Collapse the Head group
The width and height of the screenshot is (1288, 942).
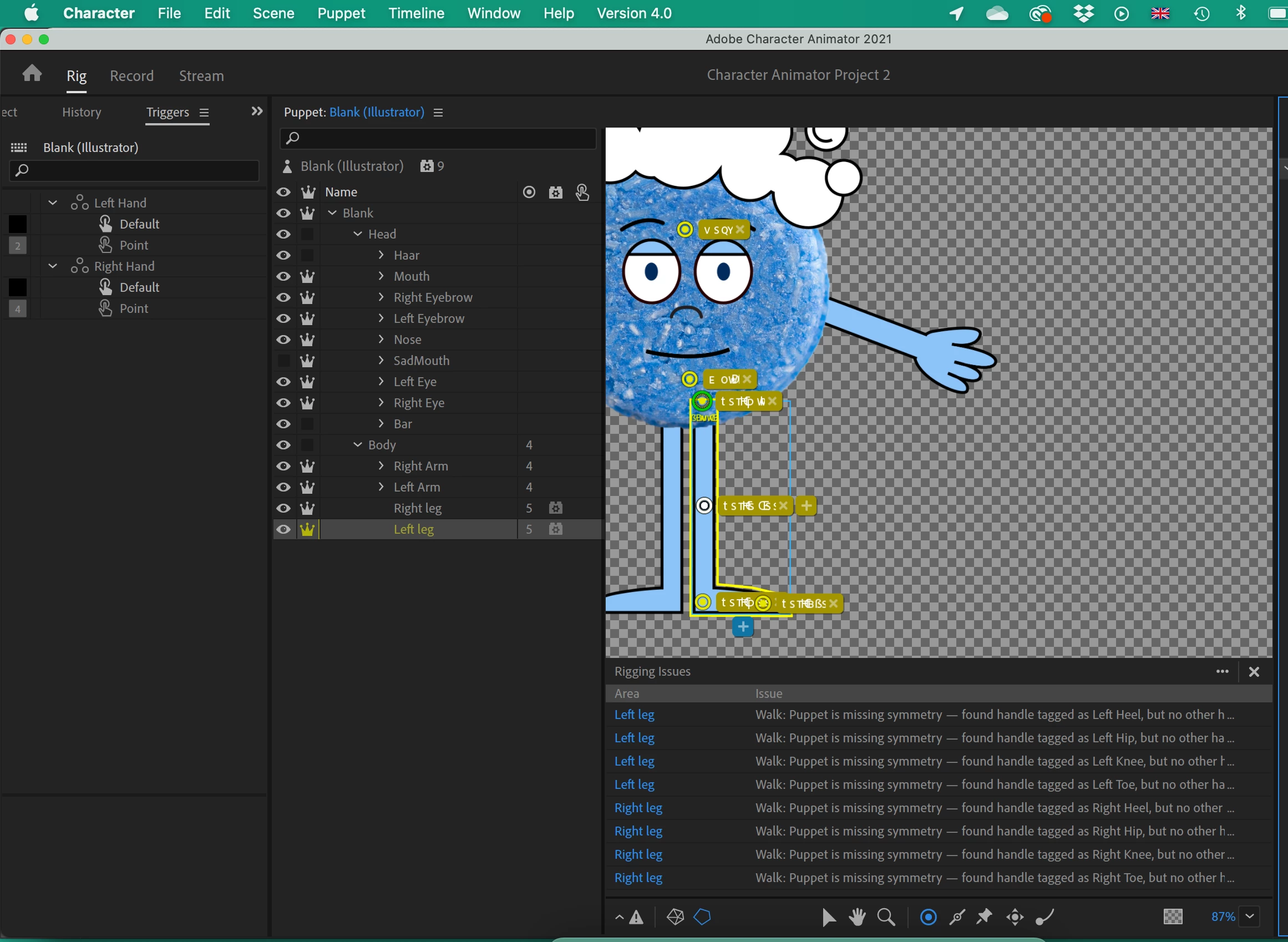point(357,234)
